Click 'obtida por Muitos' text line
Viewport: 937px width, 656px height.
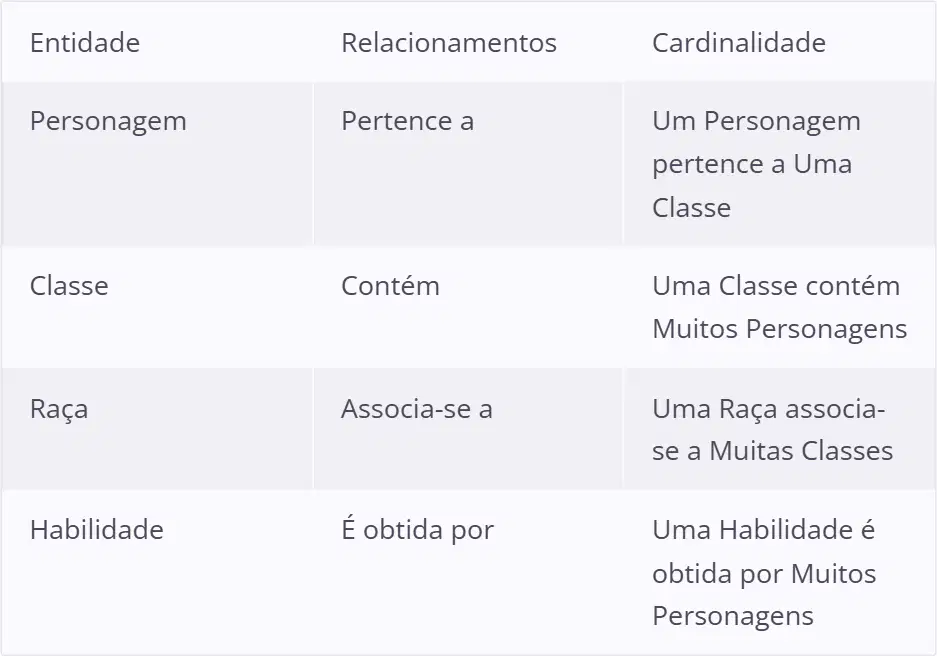coord(764,574)
